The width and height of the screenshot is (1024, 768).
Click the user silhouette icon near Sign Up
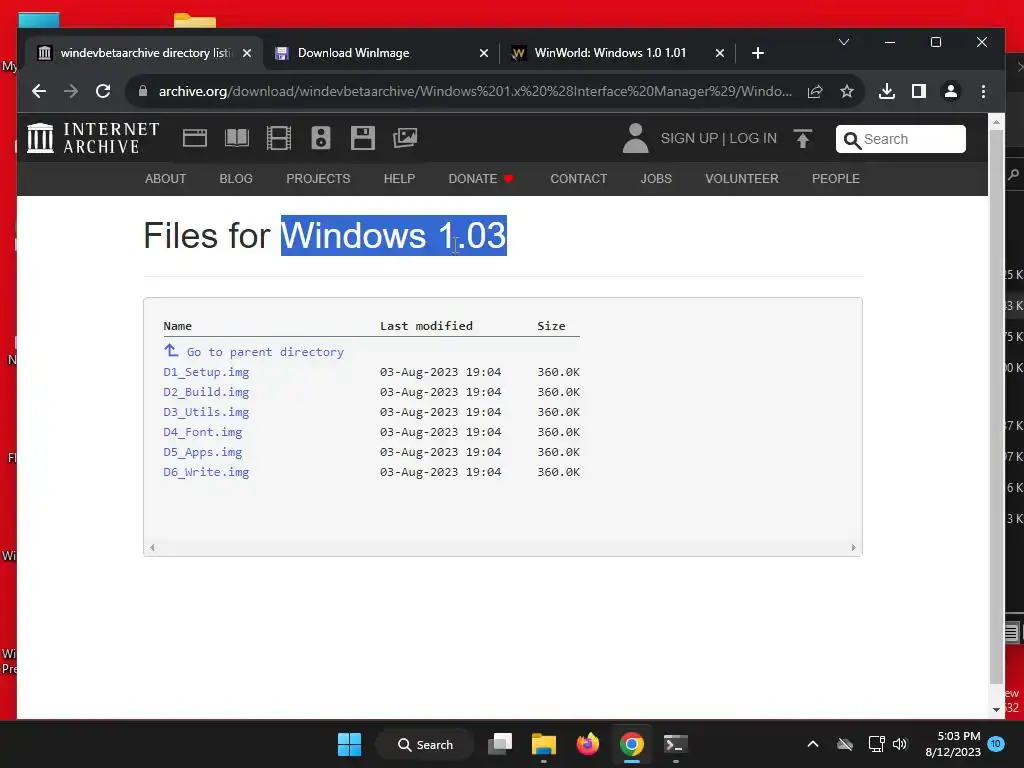(635, 138)
